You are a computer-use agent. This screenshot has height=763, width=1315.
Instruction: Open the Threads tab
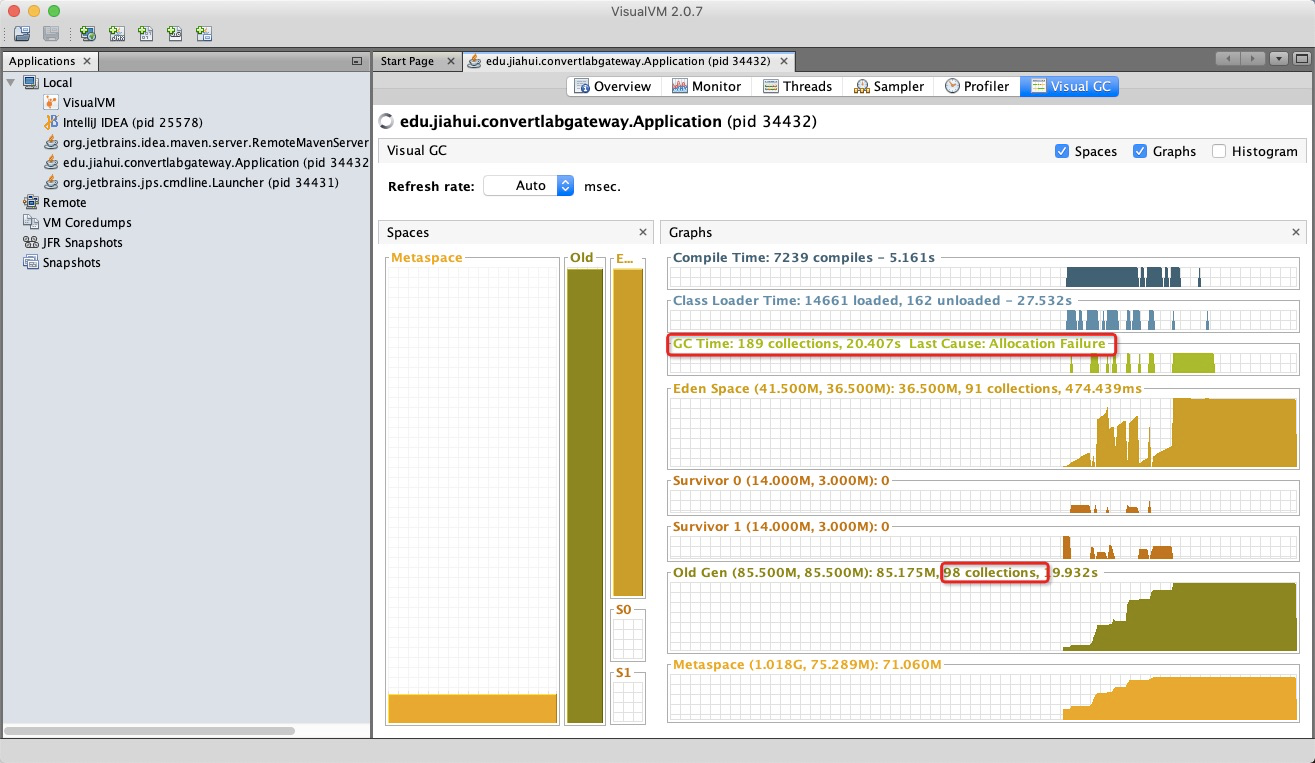(x=797, y=87)
